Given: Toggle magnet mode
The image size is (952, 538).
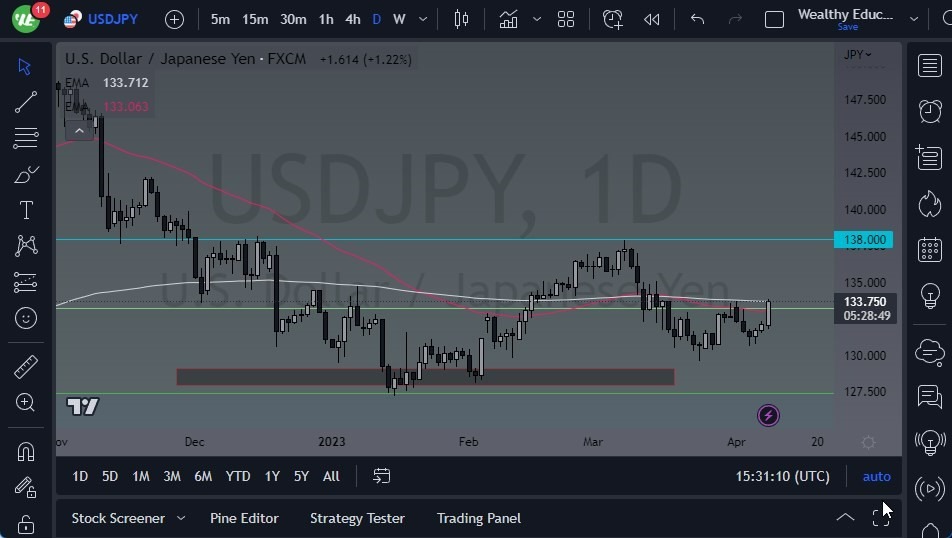Looking at the screenshot, I should click(x=26, y=452).
